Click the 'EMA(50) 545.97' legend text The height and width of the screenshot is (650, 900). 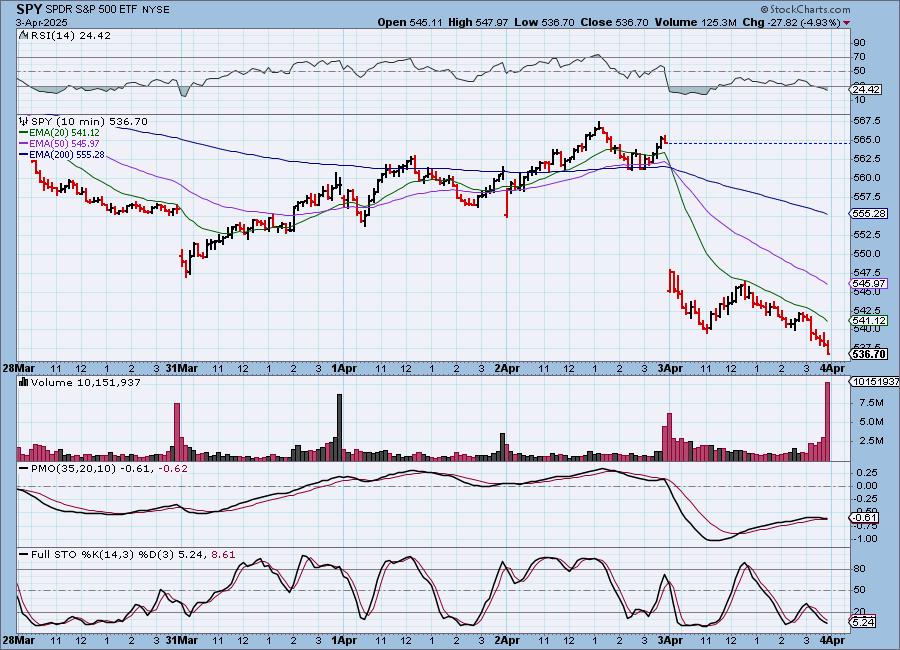tap(64, 144)
